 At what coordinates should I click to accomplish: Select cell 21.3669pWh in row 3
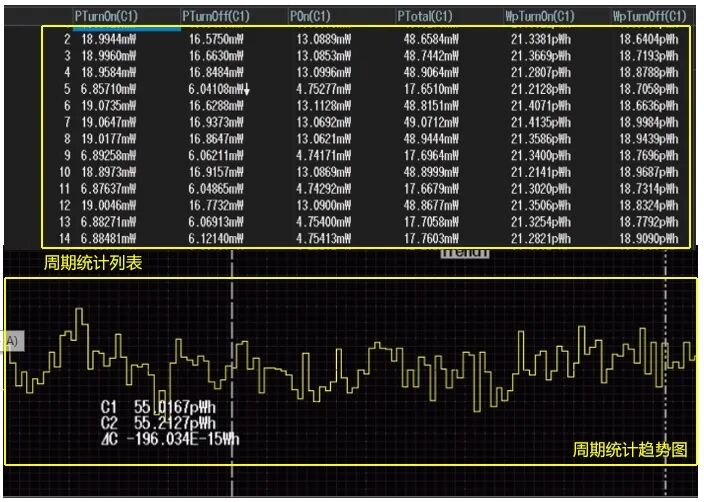541,56
